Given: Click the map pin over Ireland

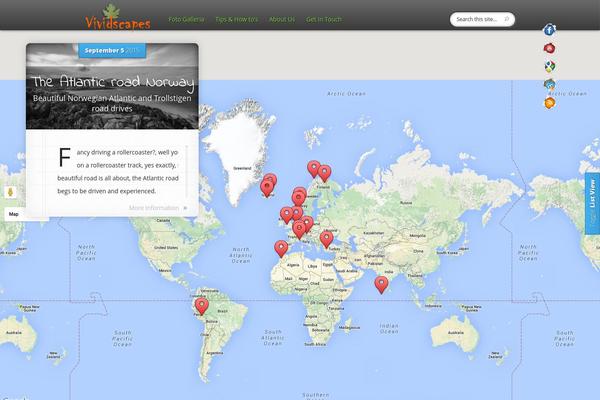Looking at the screenshot, I should click(x=286, y=215).
